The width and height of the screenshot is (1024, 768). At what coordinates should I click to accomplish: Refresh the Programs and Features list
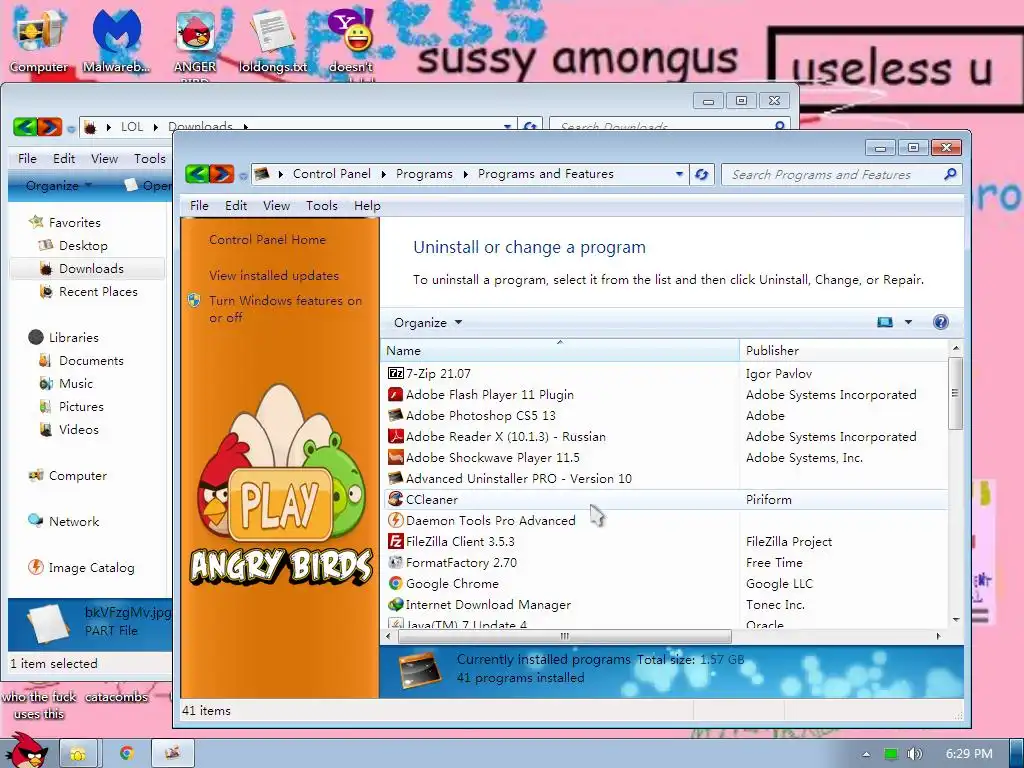tap(702, 174)
